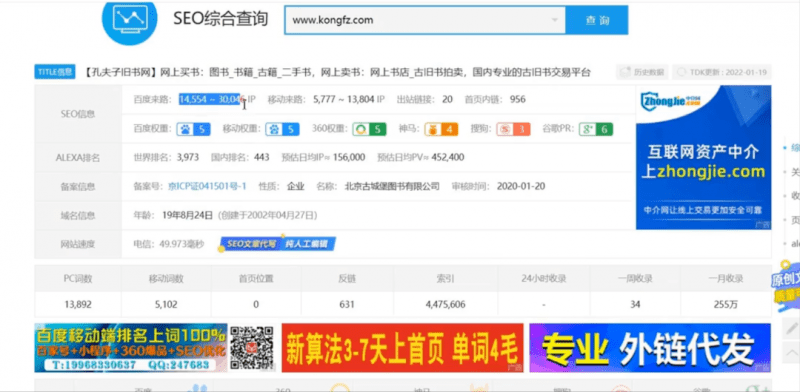The width and height of the screenshot is (800, 392).
Task: Open the domain input dropdown arrow
Action: point(555,20)
